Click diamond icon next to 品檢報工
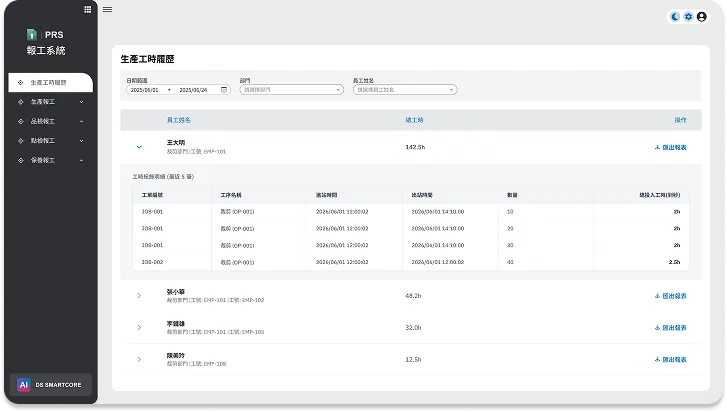This screenshot has height=412, width=727. [x=20, y=121]
